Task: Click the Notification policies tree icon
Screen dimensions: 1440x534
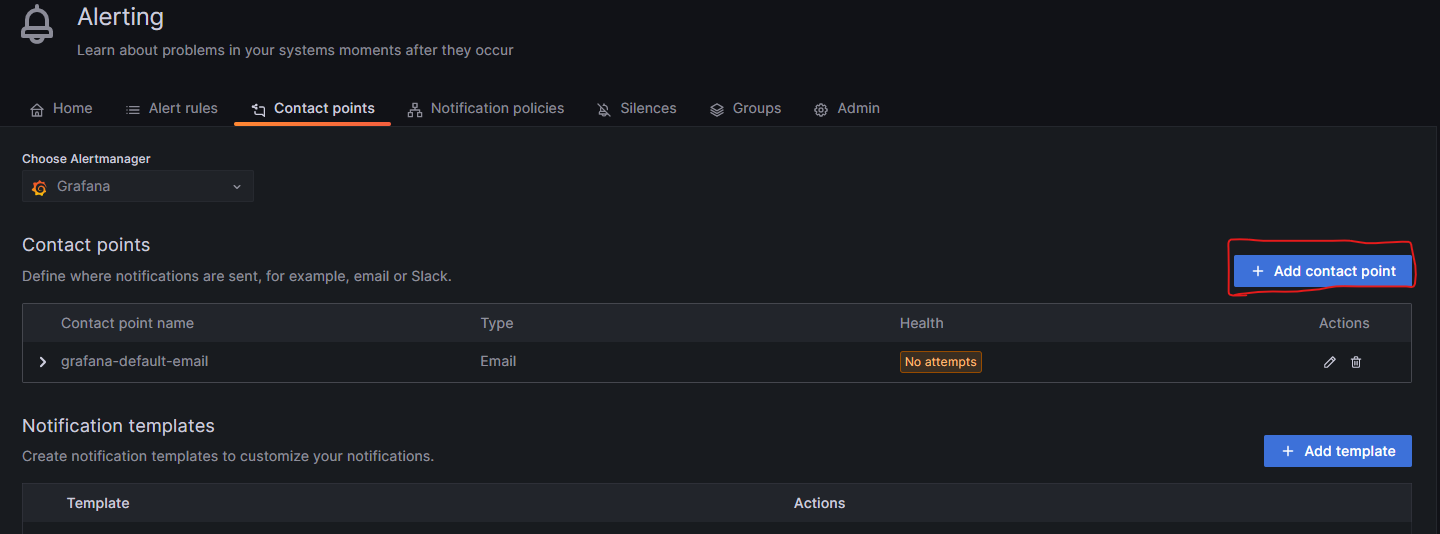Action: [x=415, y=110]
